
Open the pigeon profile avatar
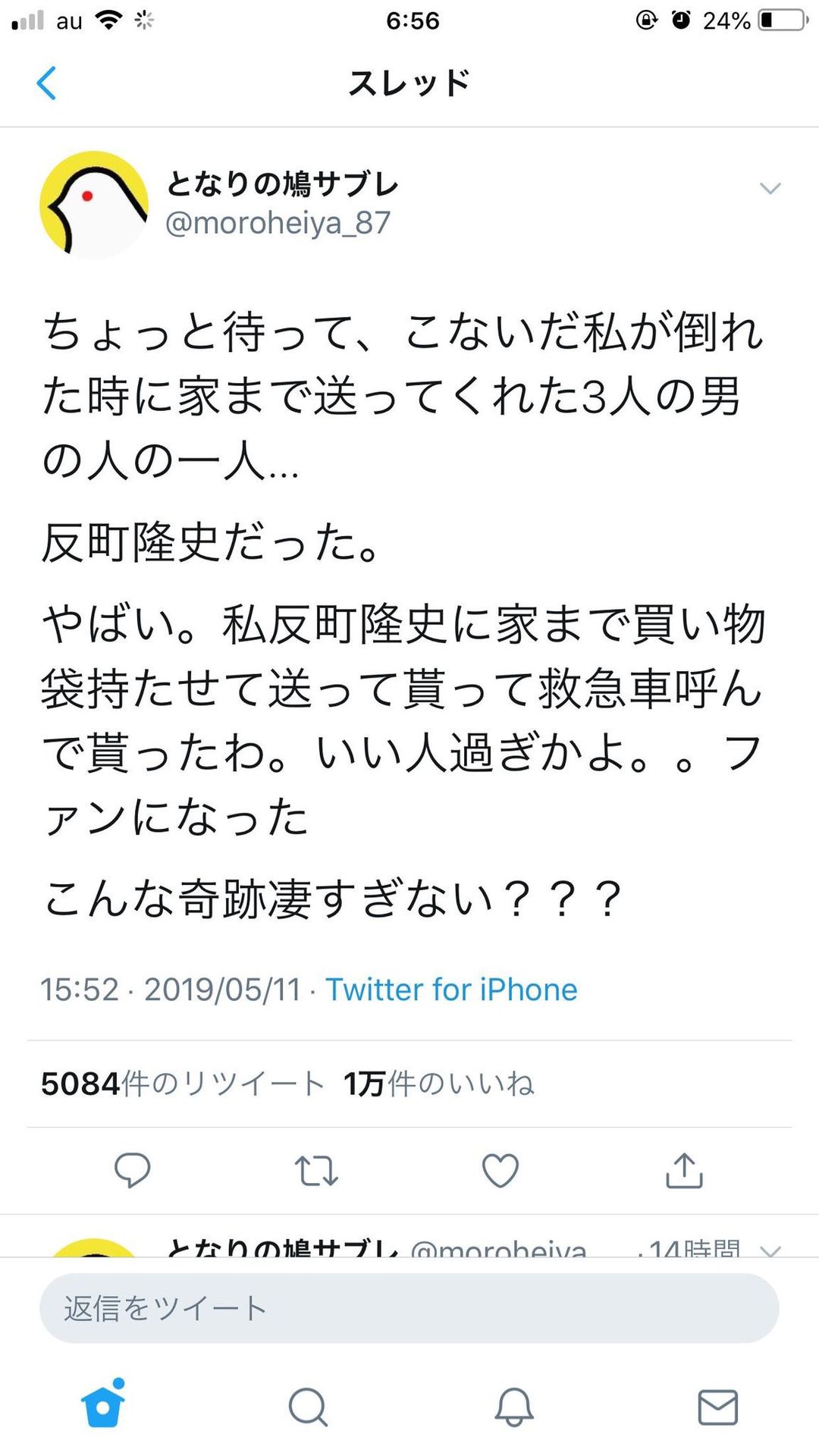click(x=94, y=205)
